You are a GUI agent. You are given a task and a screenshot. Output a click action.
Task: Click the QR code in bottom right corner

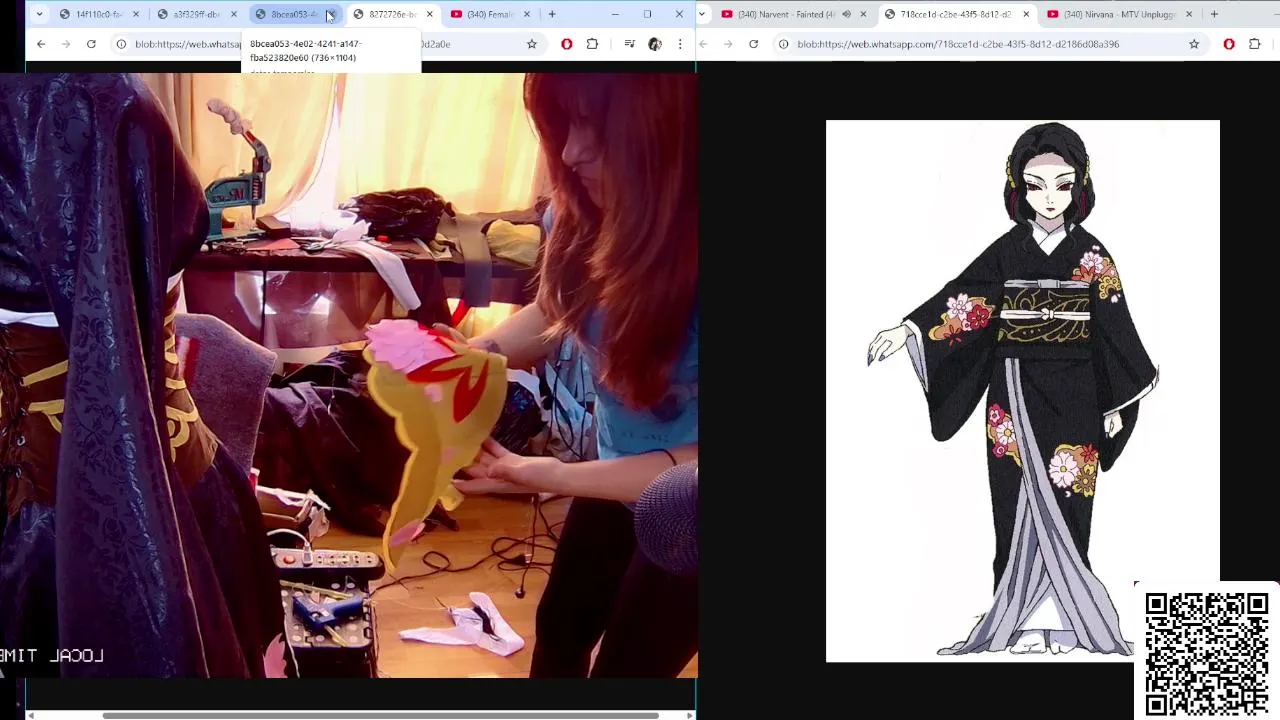tap(1207, 654)
